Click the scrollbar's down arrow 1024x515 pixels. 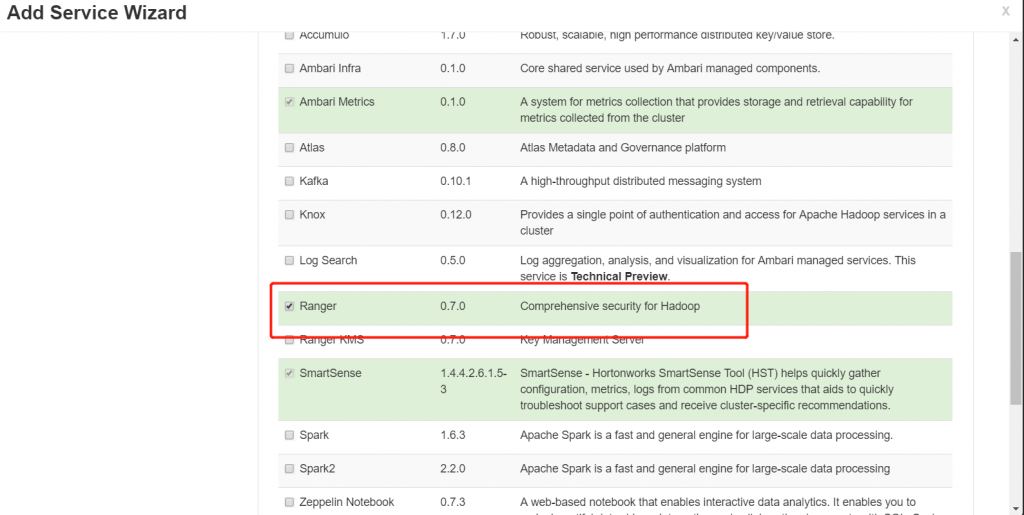coord(1016,508)
